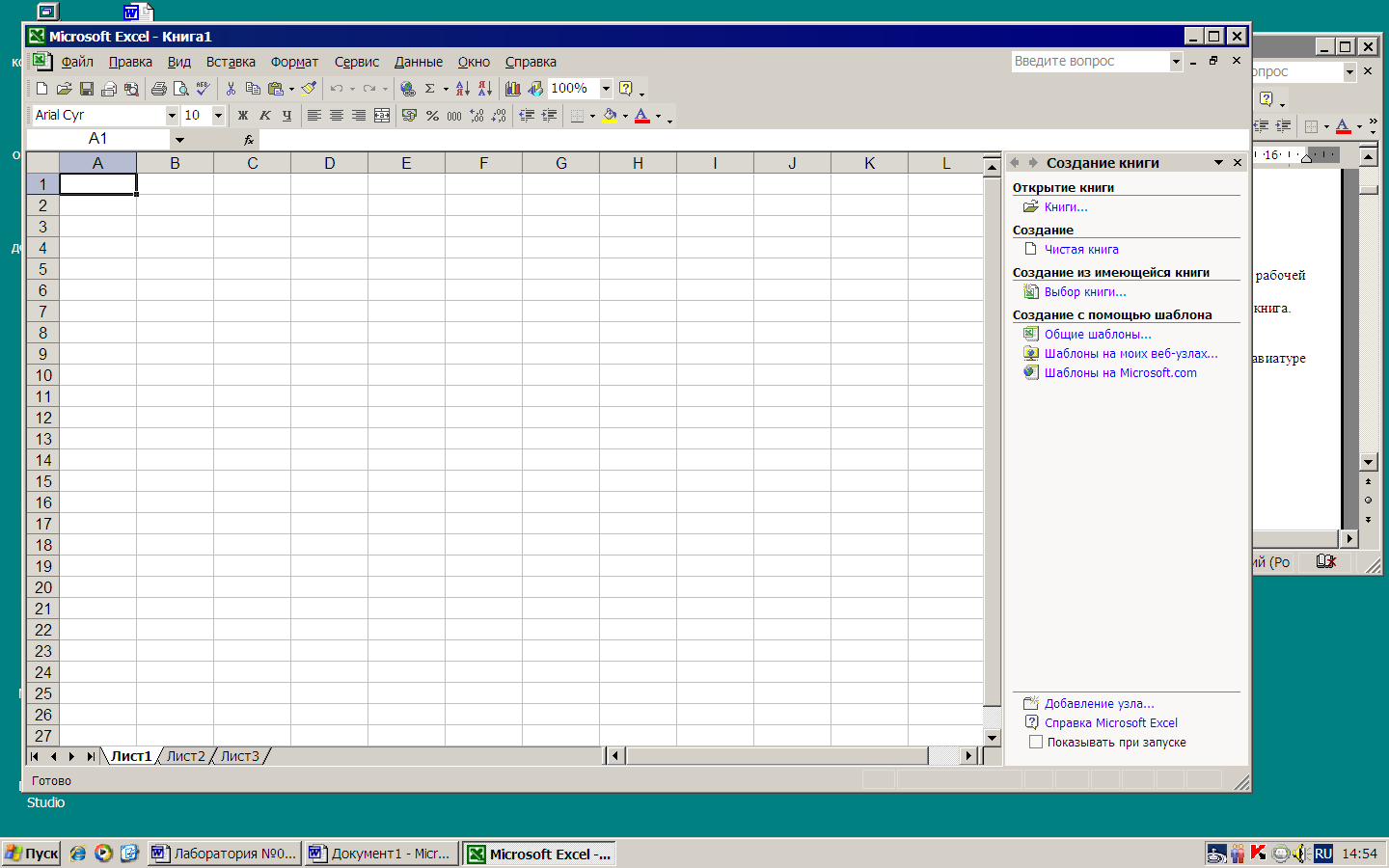Screen dimensions: 1389x868
Task: Click the AutoSum sigma icon
Action: [x=430, y=89]
